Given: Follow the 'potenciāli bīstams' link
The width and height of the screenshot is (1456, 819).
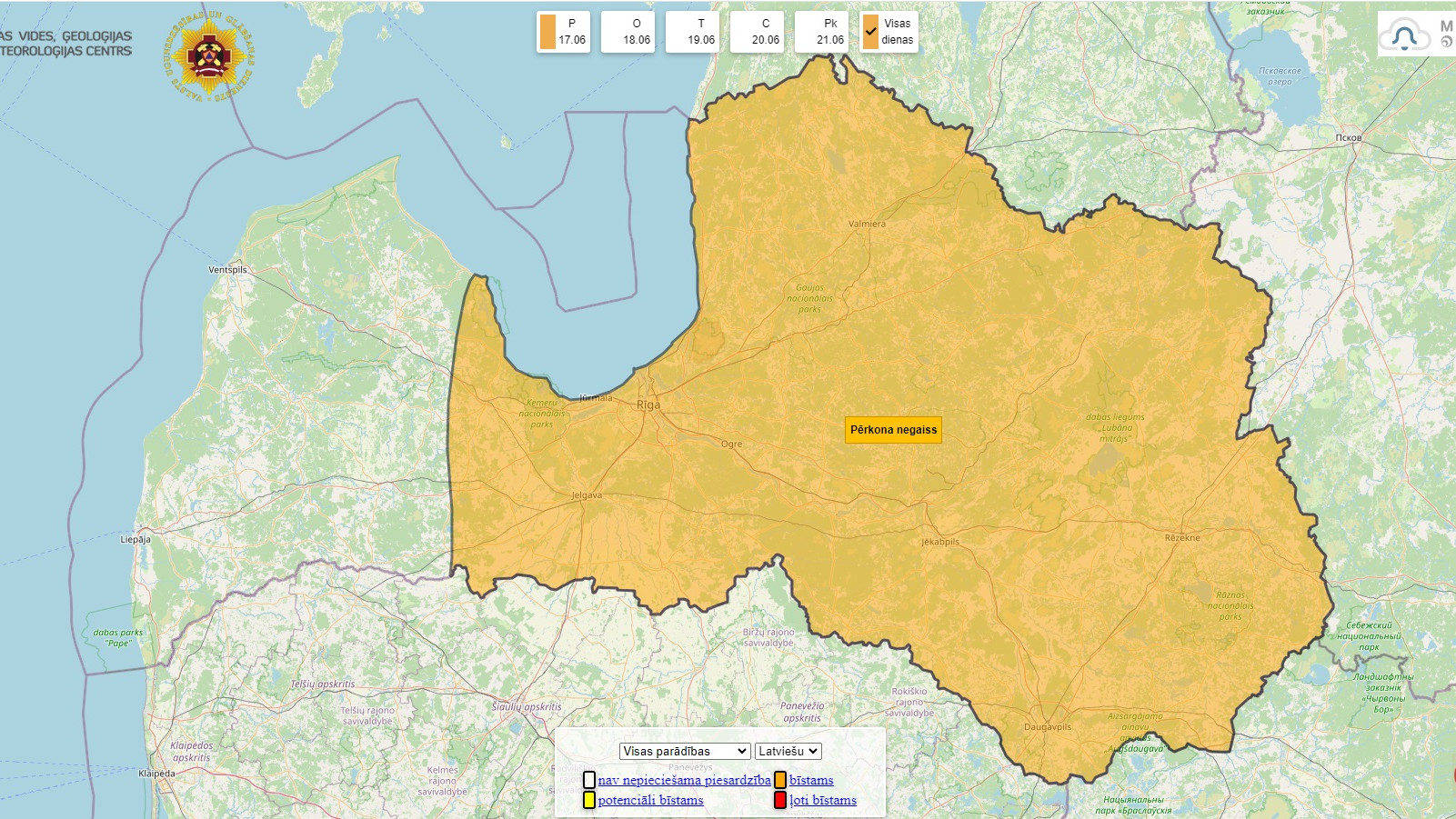Looking at the screenshot, I should click(x=650, y=800).
